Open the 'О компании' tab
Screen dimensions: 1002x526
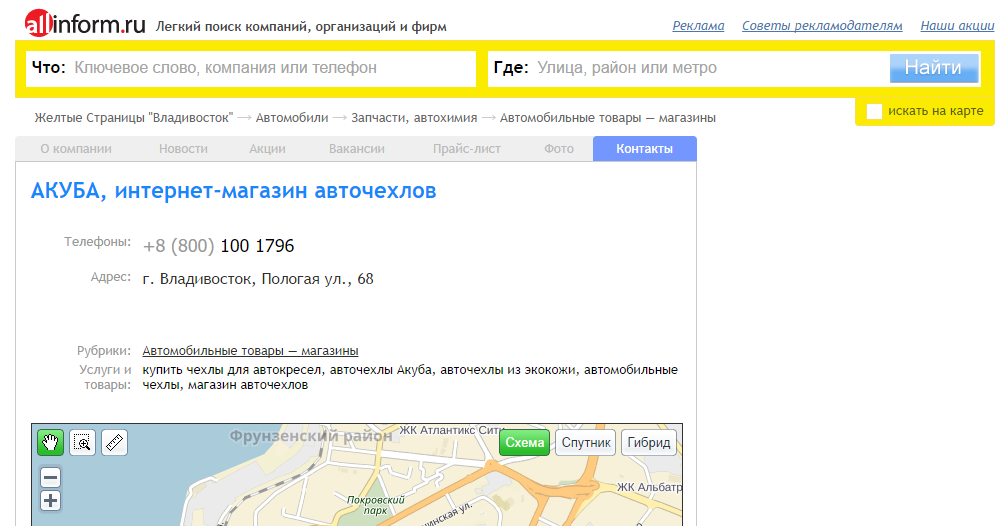click(x=76, y=149)
